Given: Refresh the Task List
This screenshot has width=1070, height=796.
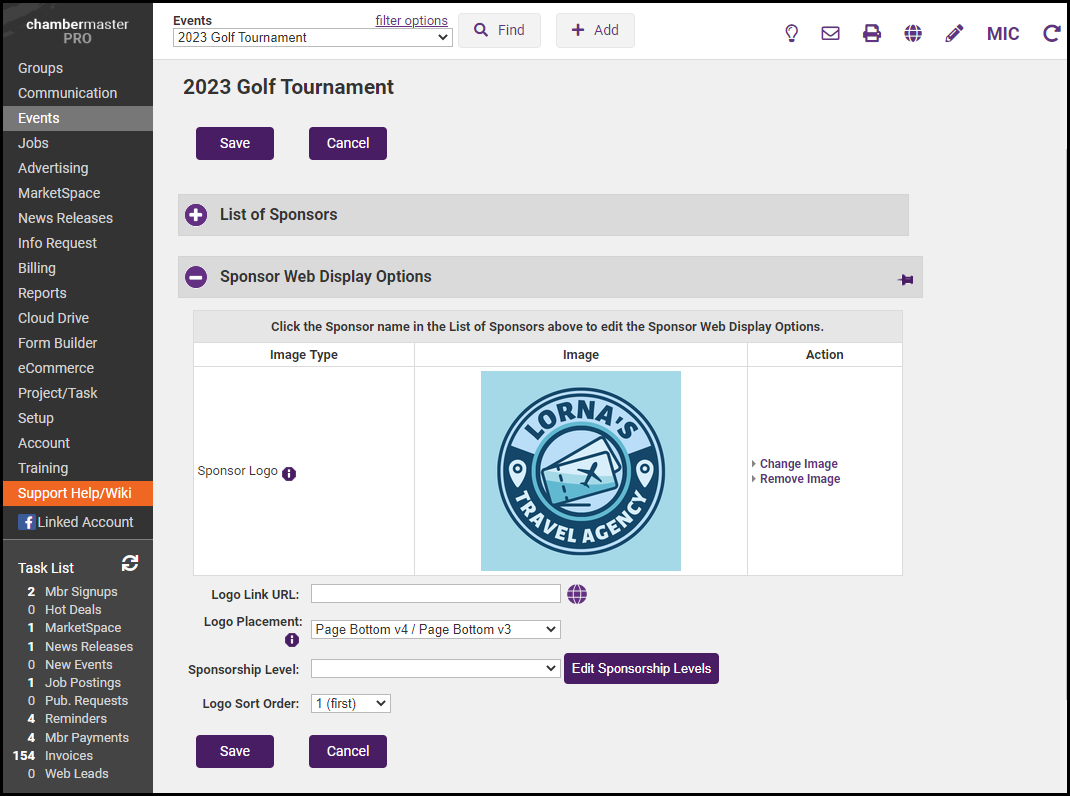Looking at the screenshot, I should coord(130,564).
